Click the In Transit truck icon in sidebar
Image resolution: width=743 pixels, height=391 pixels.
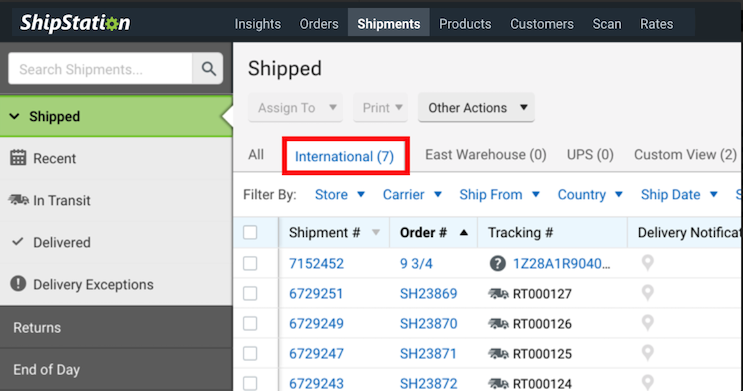[18, 200]
